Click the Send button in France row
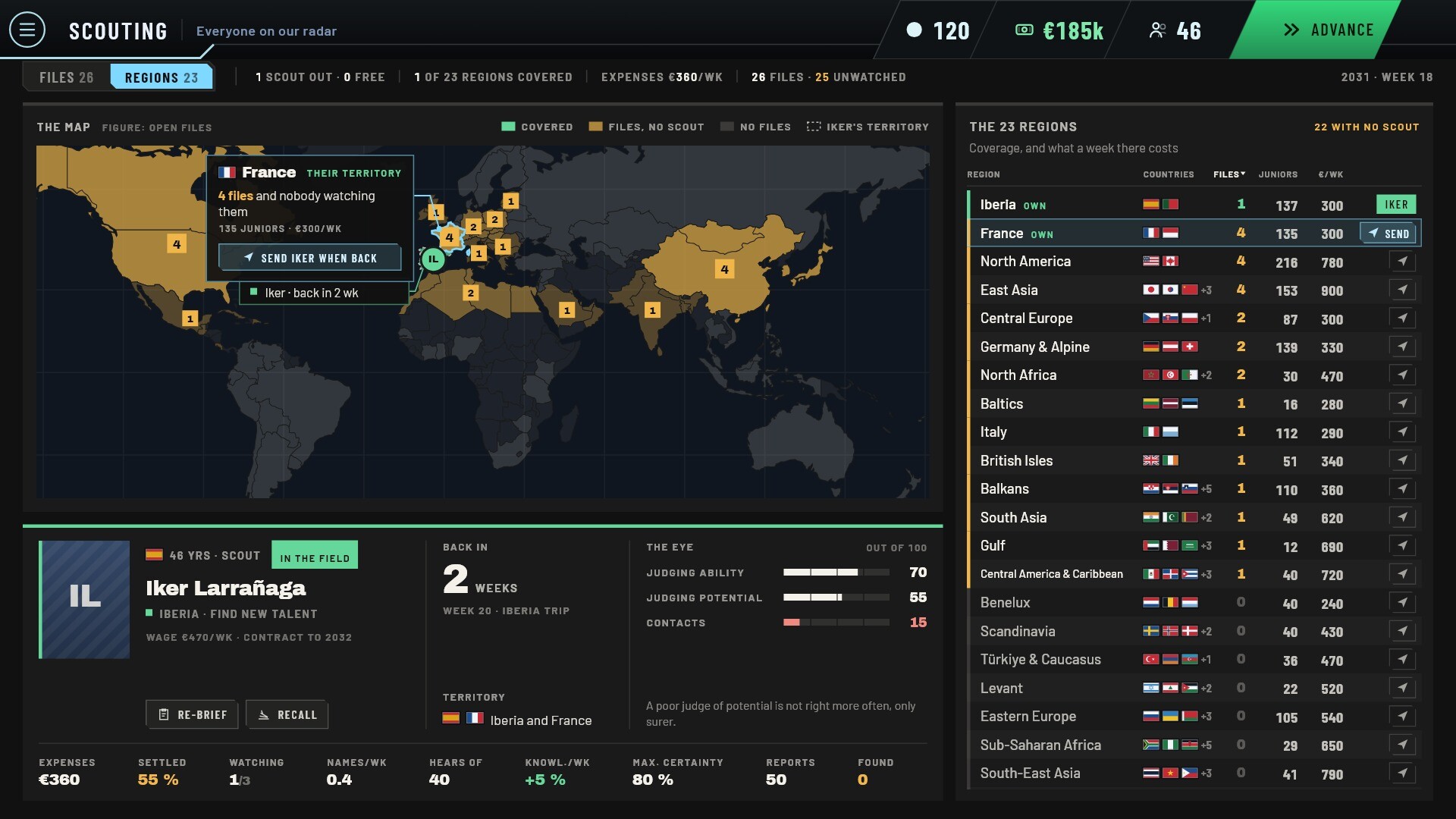The image size is (1456, 819). 1389,234
